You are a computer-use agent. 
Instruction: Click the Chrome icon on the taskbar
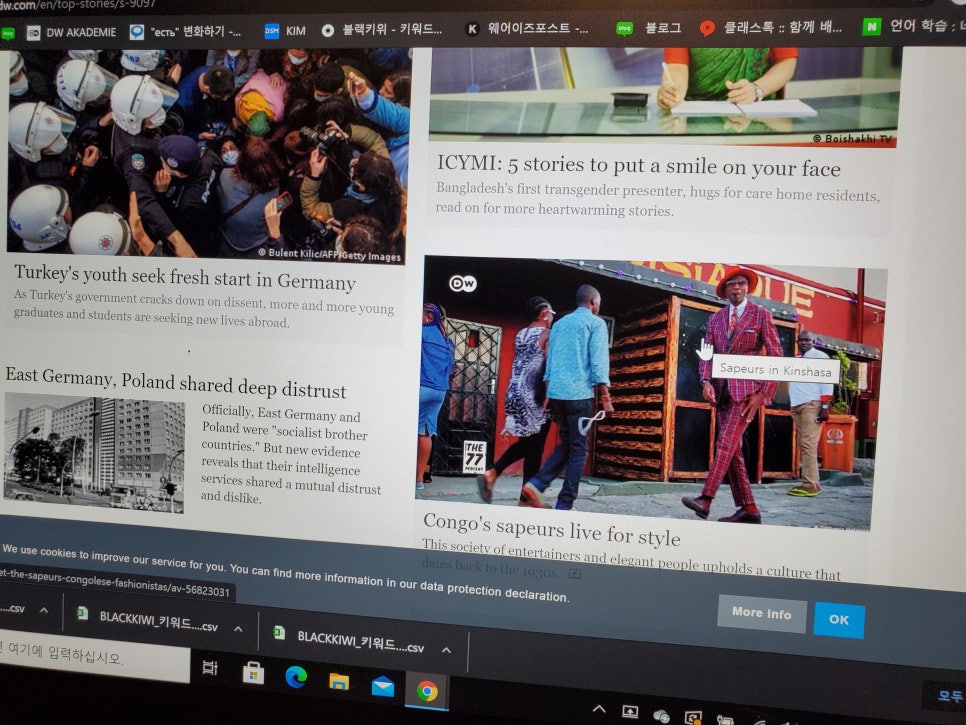coord(427,691)
